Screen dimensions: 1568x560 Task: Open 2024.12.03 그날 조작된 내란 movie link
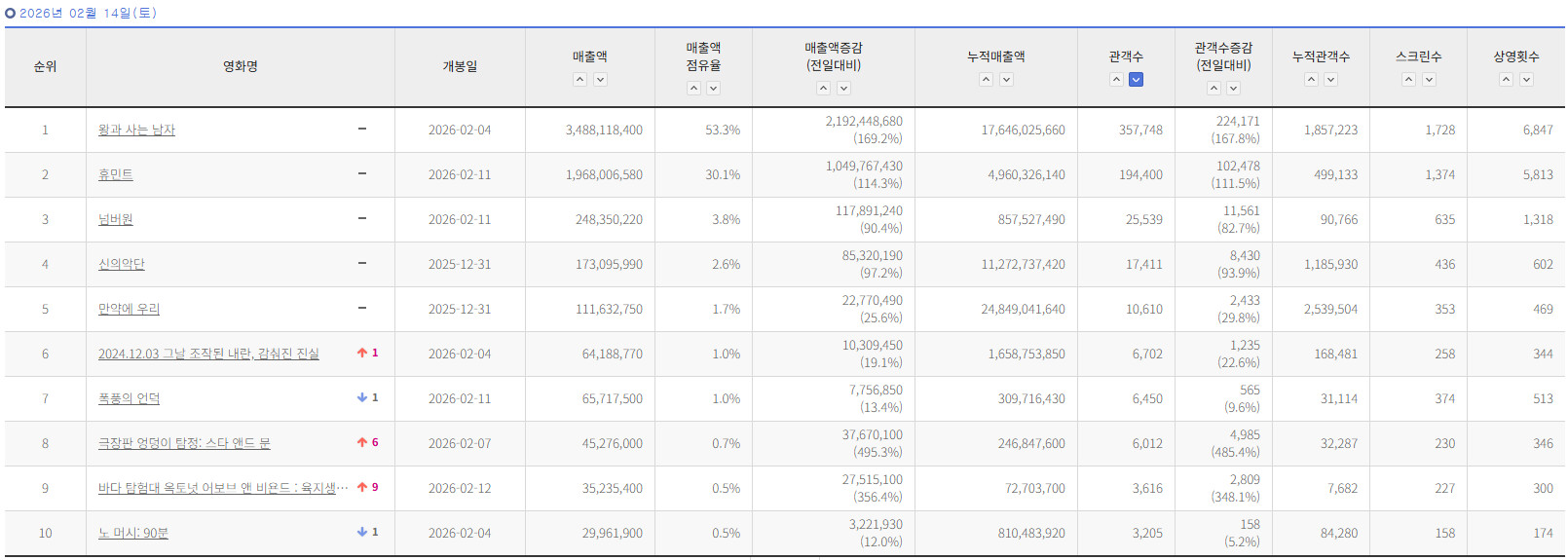208,354
